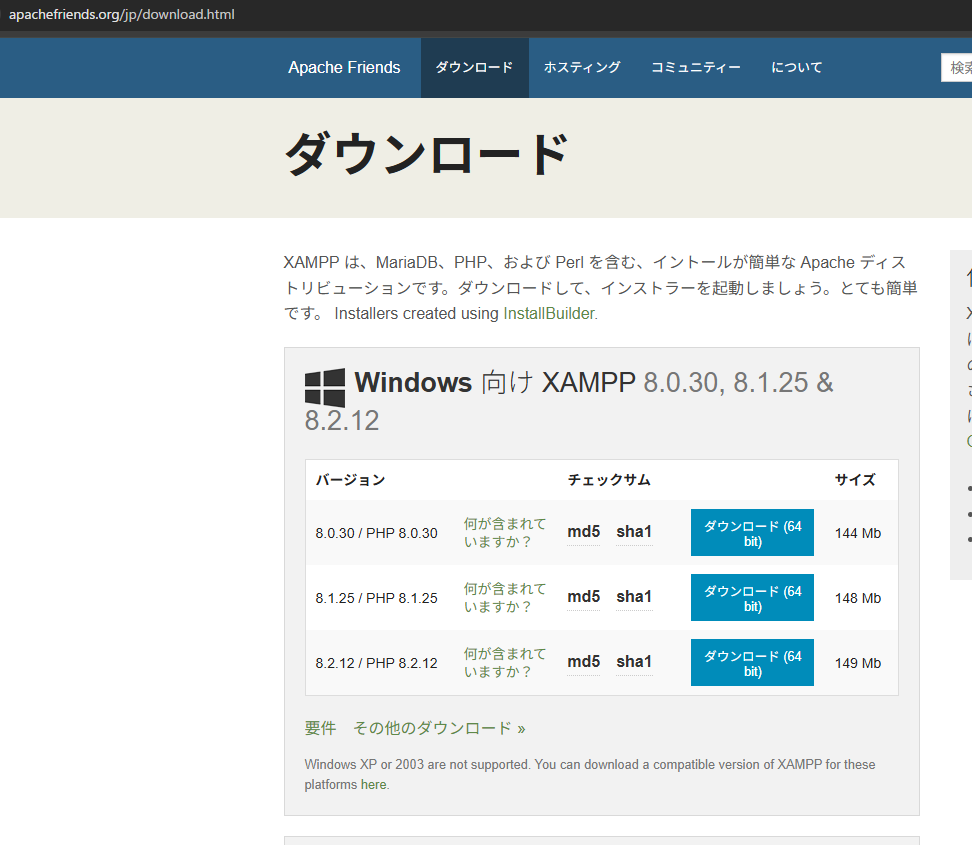
Task: Show md5 checksum for version 8.0.30
Action: 583,532
